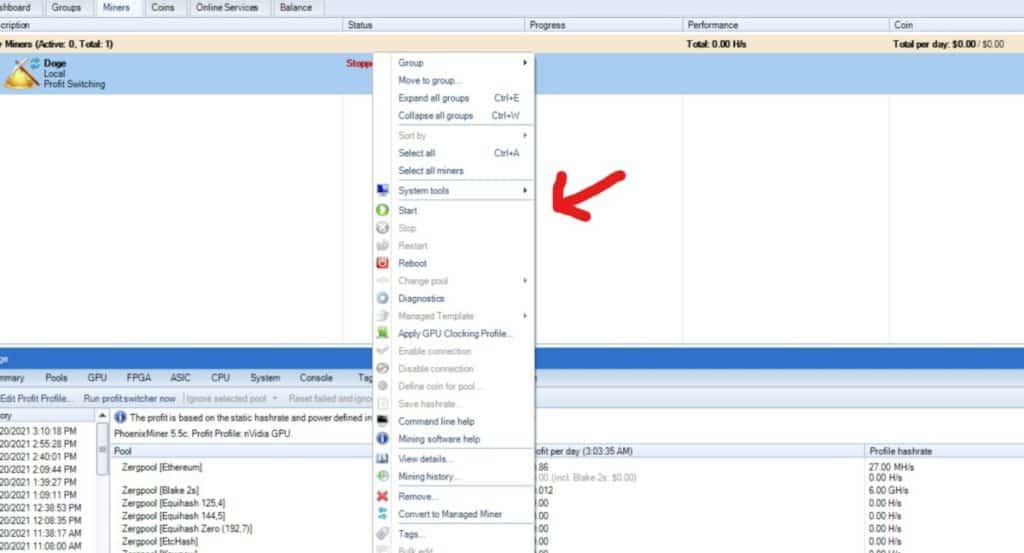This screenshot has width=1024, height=553.
Task: Switch to the Miners tab
Action: (116, 8)
